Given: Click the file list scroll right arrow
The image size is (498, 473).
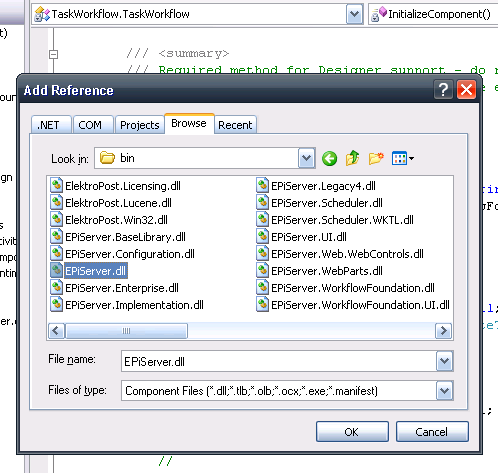Looking at the screenshot, I should 443,331.
